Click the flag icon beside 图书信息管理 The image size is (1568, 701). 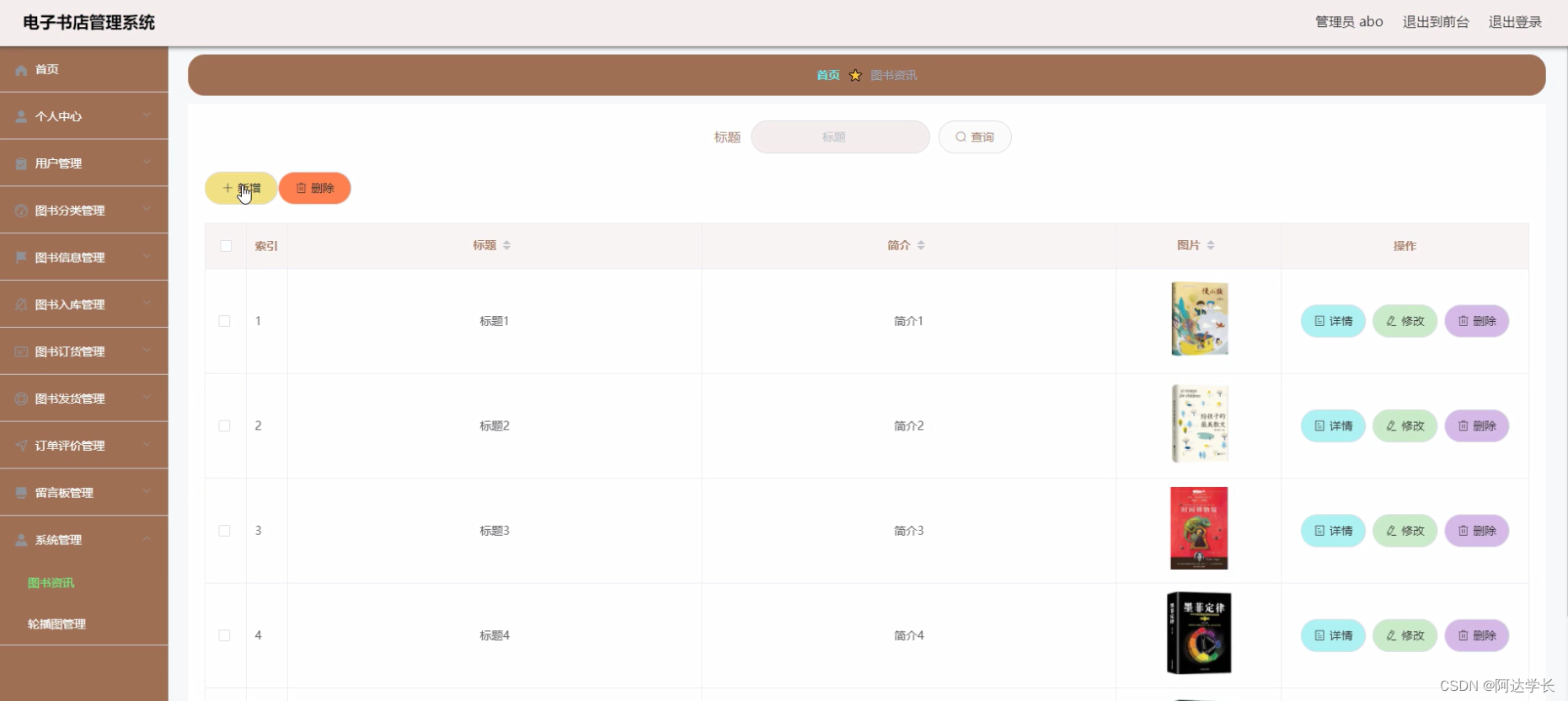pyautogui.click(x=21, y=258)
